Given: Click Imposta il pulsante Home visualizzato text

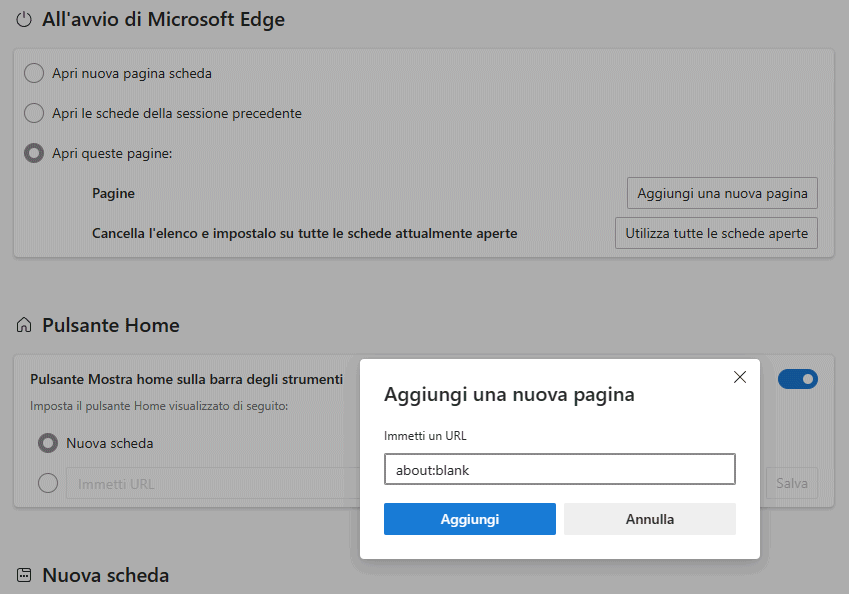Looking at the screenshot, I should [x=159, y=406].
